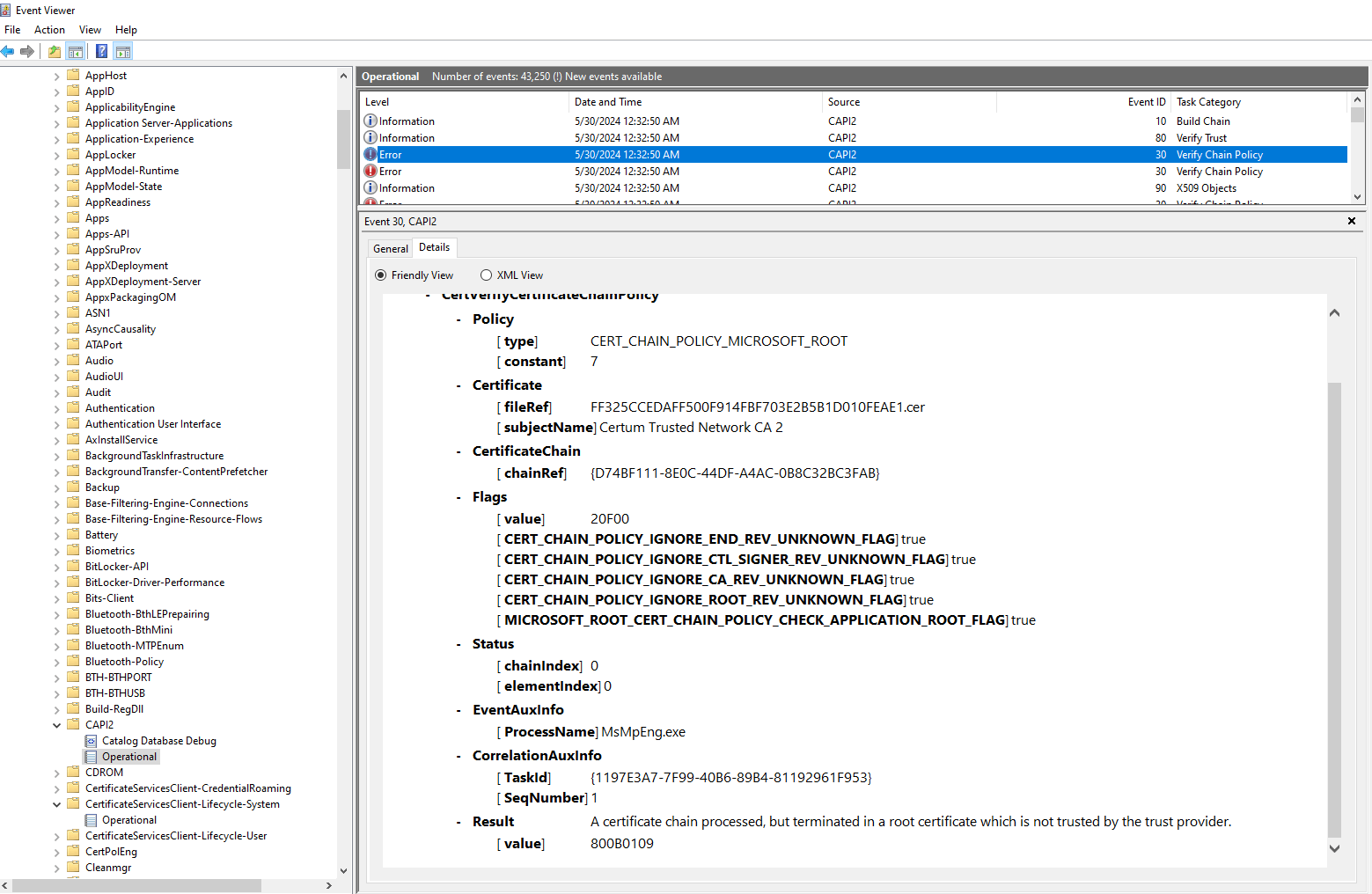Screen dimensions: 1372x894
Task: Click the Back arrow toolbar icon
Action: click(x=8, y=51)
